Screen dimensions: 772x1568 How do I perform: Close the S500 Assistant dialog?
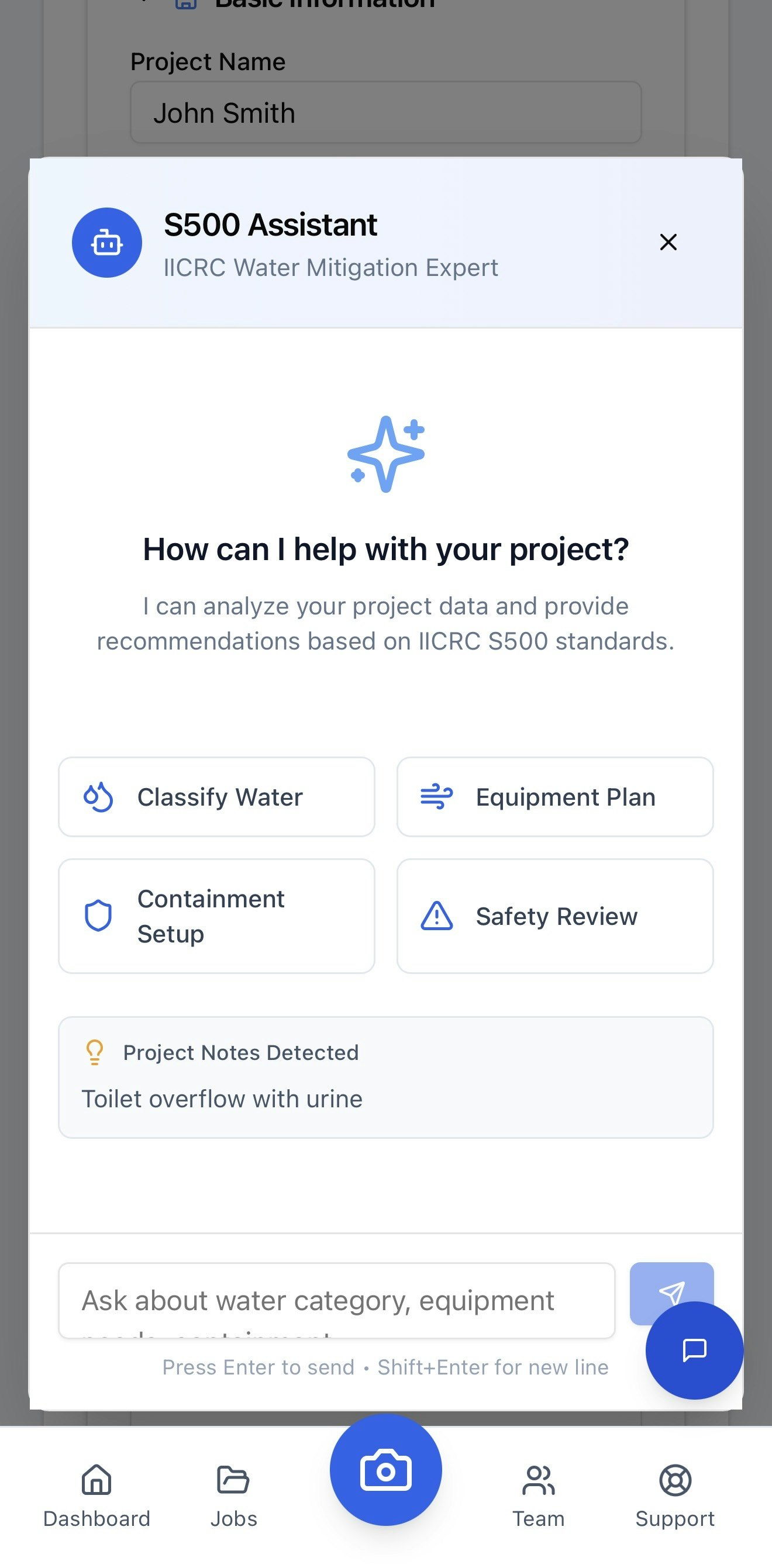668,241
